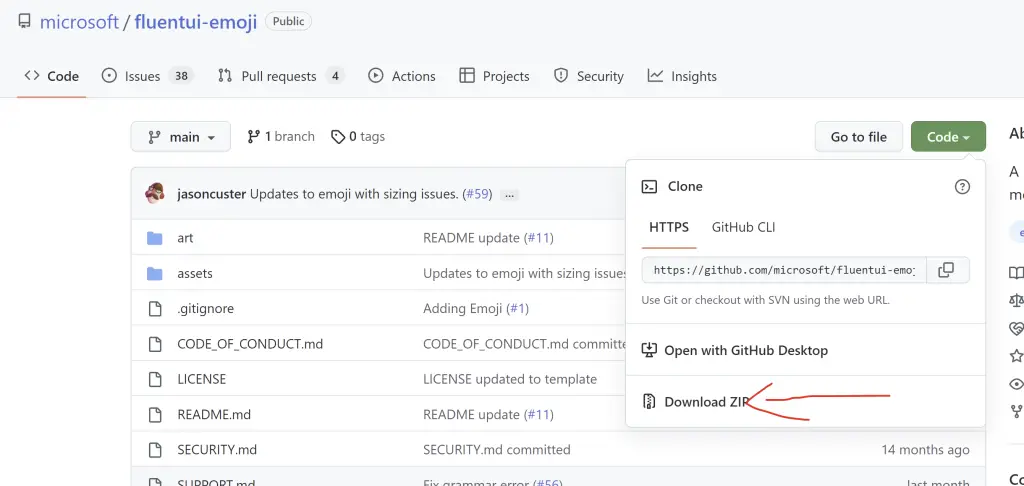
Task: View the 0 tags link
Action: pos(358,137)
